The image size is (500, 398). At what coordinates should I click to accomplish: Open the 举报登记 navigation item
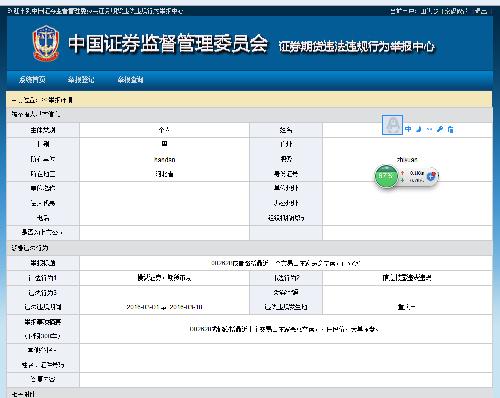click(x=81, y=80)
